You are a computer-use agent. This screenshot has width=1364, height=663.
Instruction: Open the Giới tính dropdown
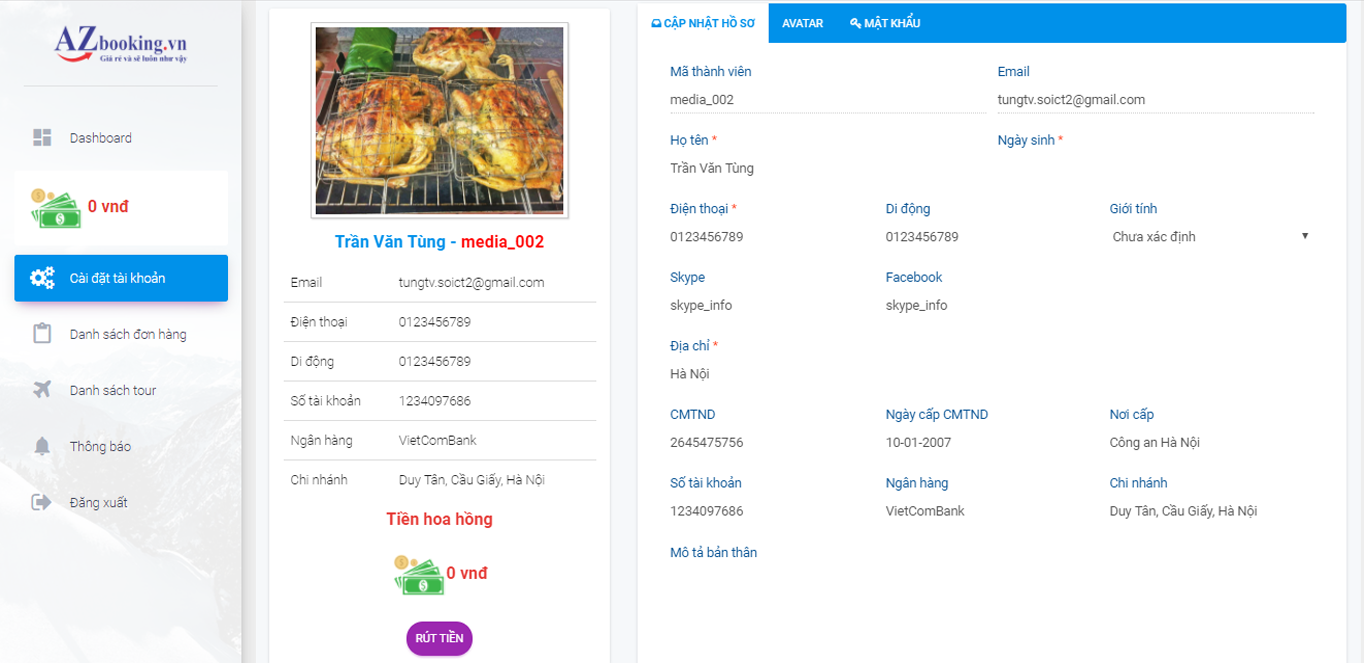pyautogui.click(x=1209, y=237)
